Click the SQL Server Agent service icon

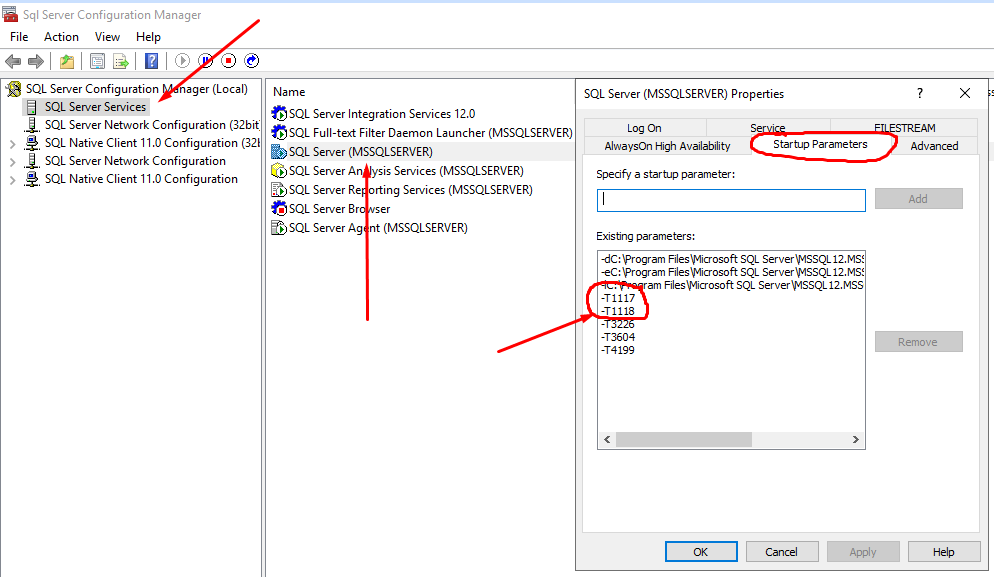(279, 228)
